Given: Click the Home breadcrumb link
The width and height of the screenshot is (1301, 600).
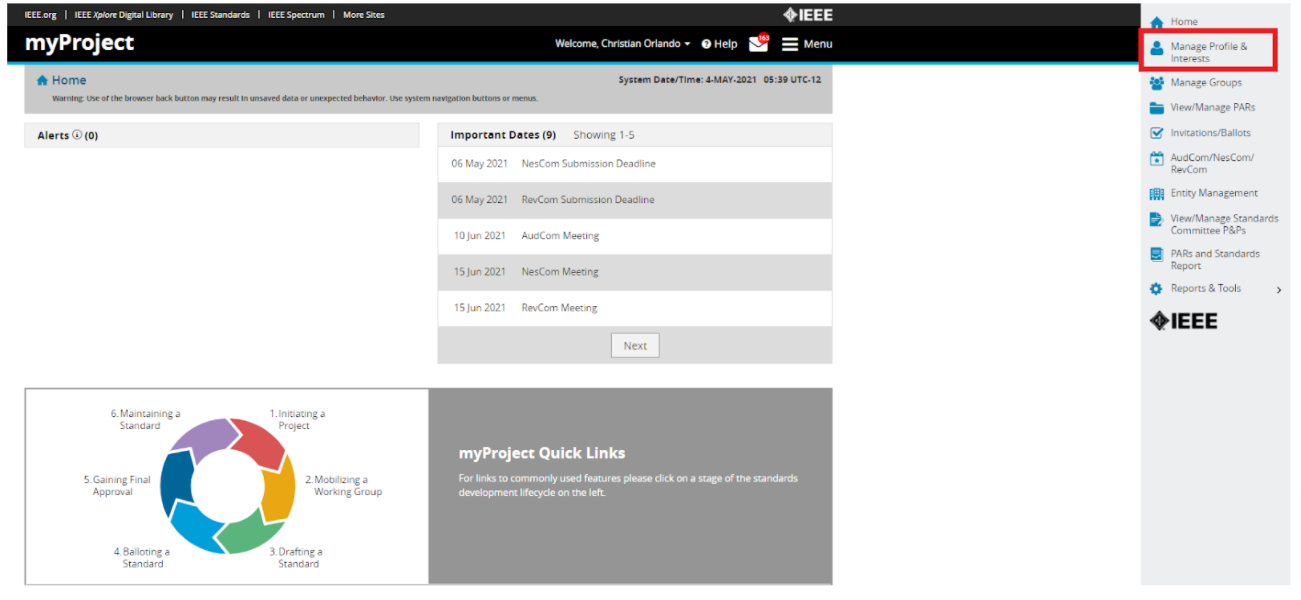Looking at the screenshot, I should (x=69, y=81).
